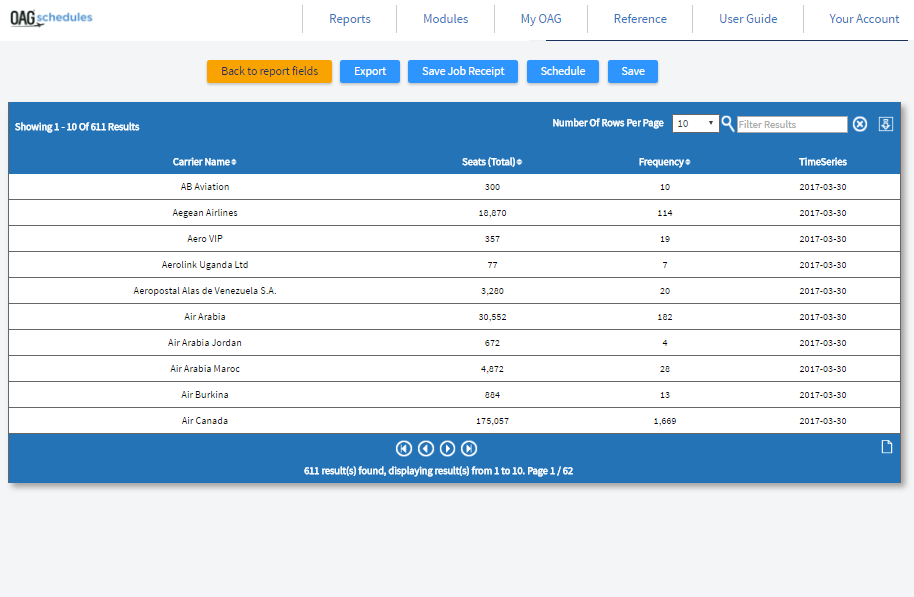
Task: Click the Back to report fields button
Action: (x=269, y=71)
